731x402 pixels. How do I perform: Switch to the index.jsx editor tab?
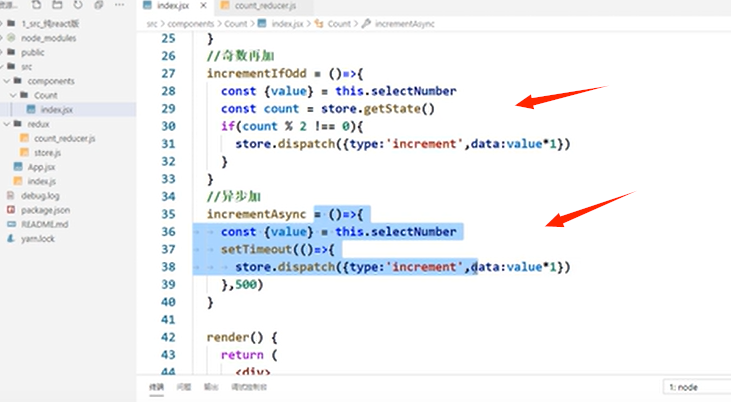172,6
